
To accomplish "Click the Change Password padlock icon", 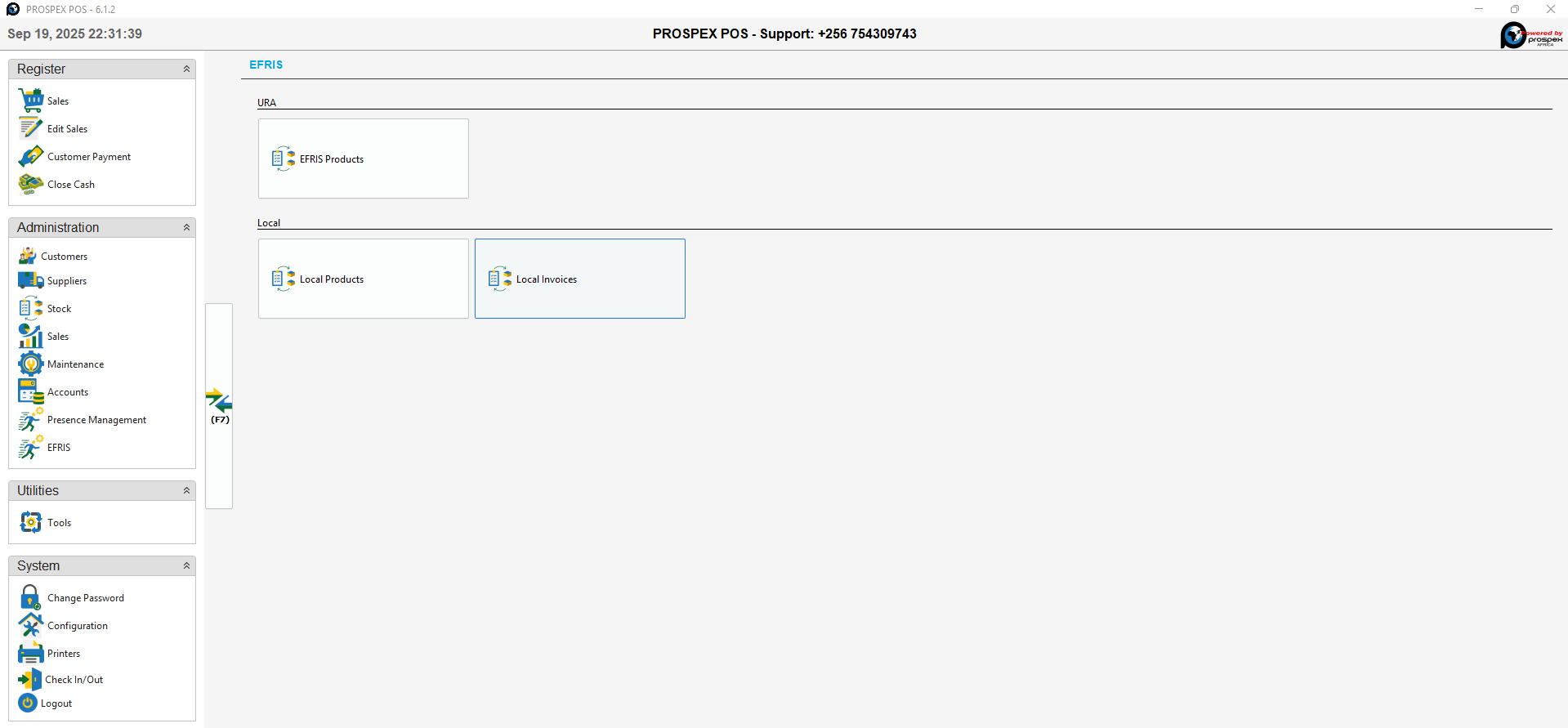I will pyautogui.click(x=31, y=597).
